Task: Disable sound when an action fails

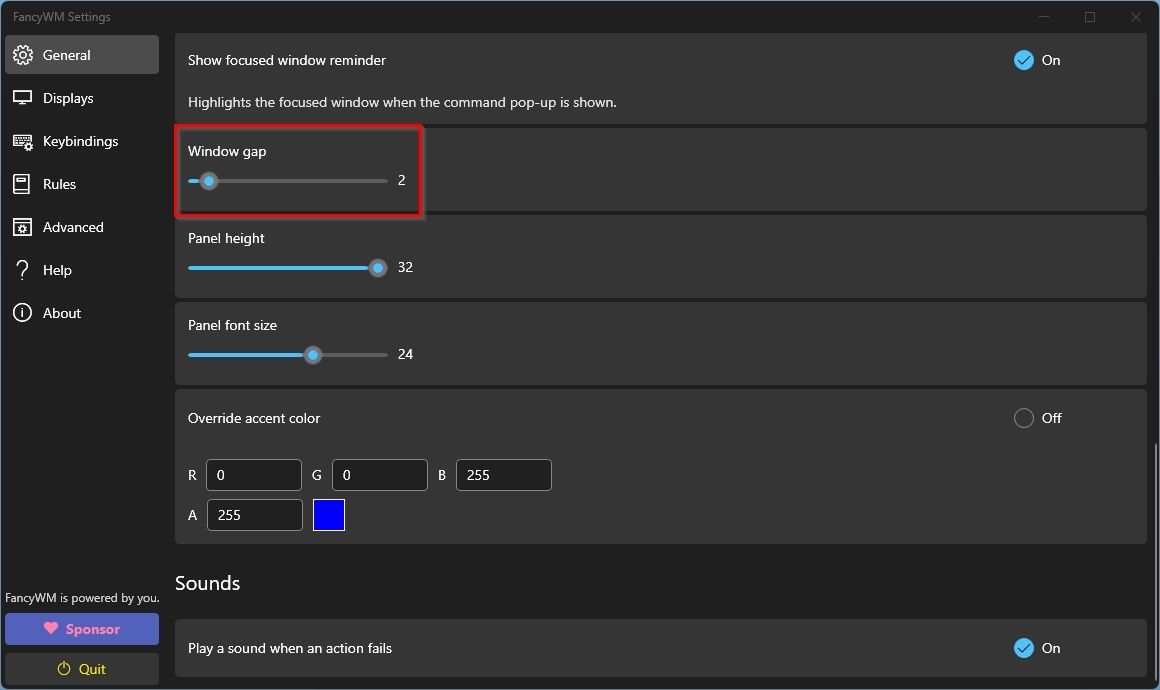Action: (x=1024, y=648)
